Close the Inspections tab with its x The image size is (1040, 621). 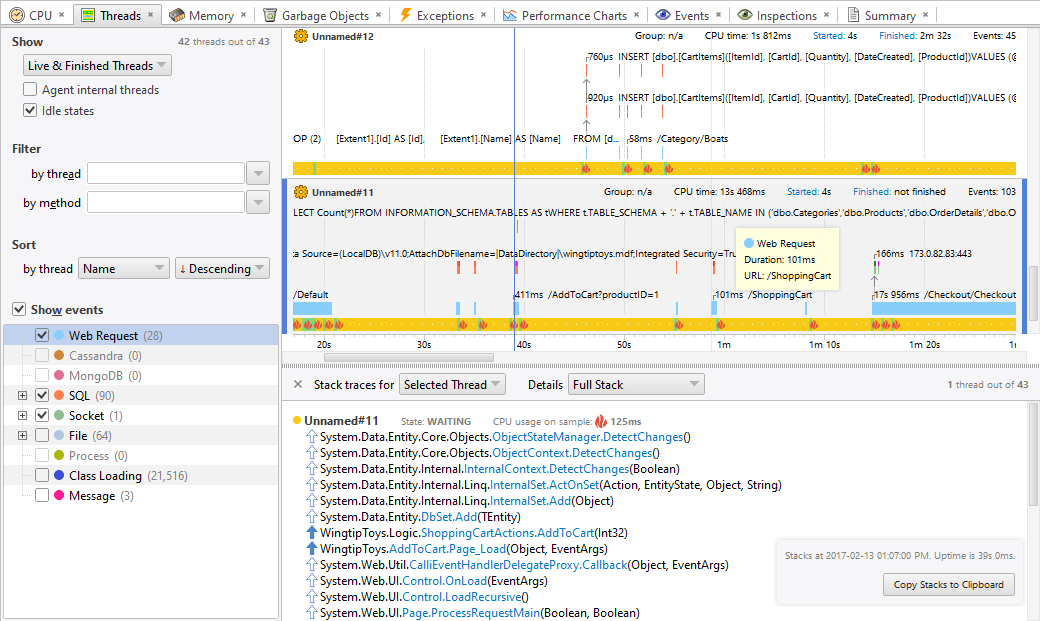[826, 15]
